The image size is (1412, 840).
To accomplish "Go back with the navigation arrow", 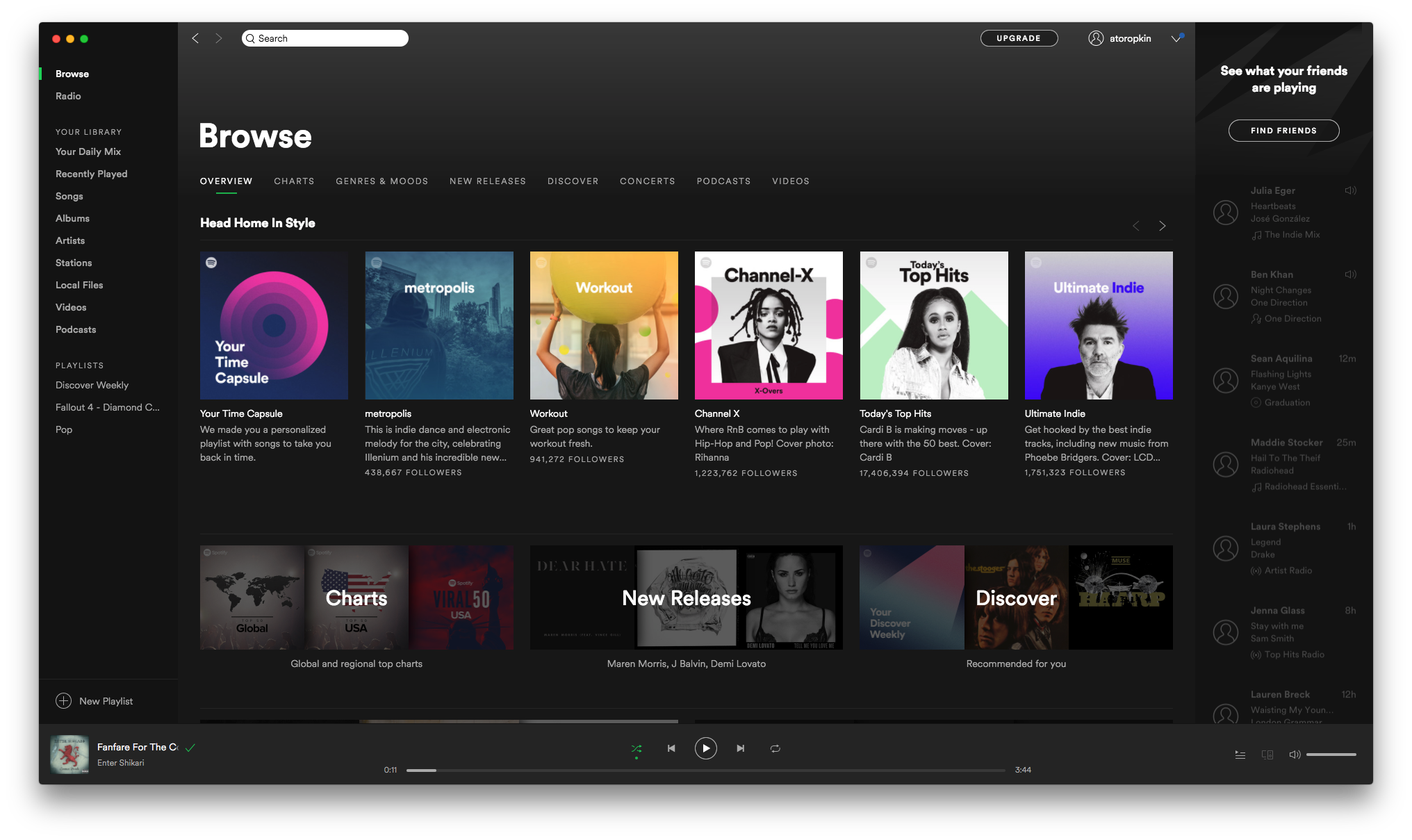I will pyautogui.click(x=195, y=38).
